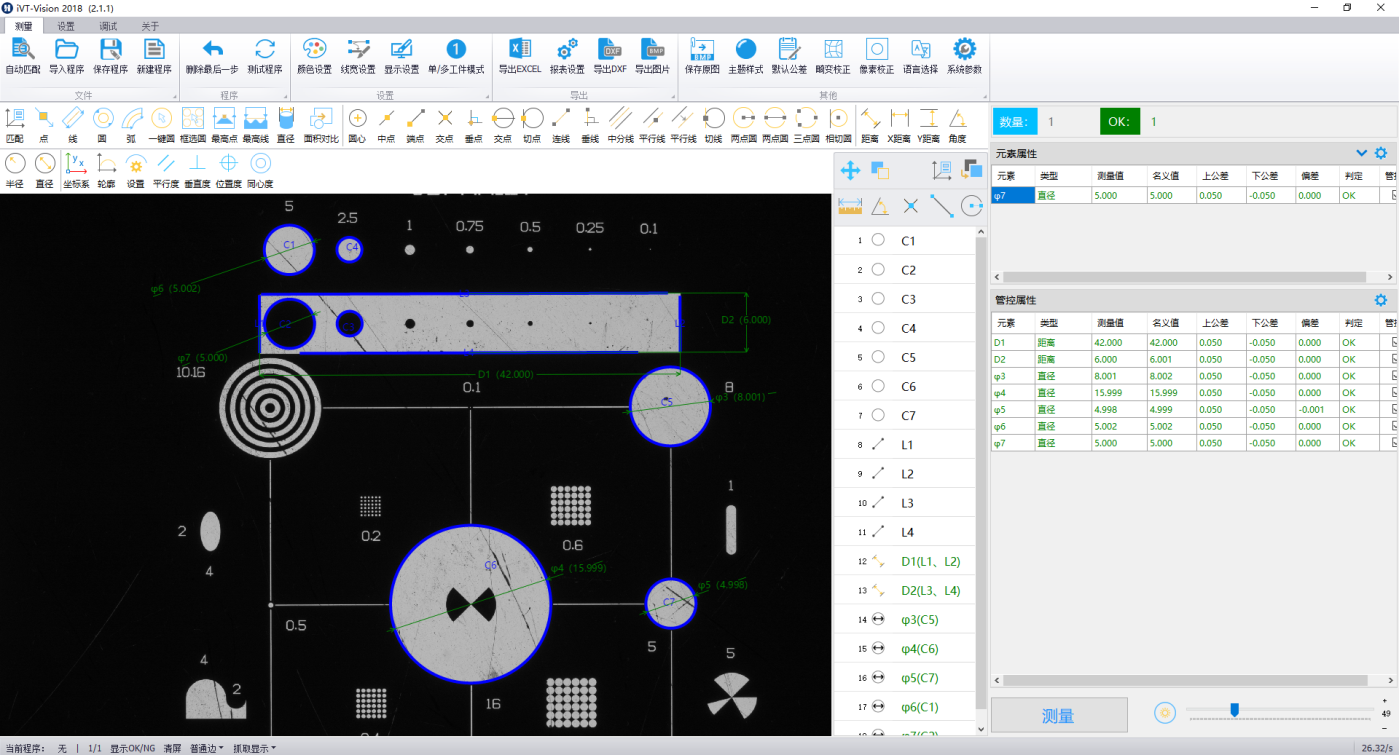The height and width of the screenshot is (755, 1399).
Task: Collapse the 元素属性 panel with the chevron
Action: coord(1361,153)
